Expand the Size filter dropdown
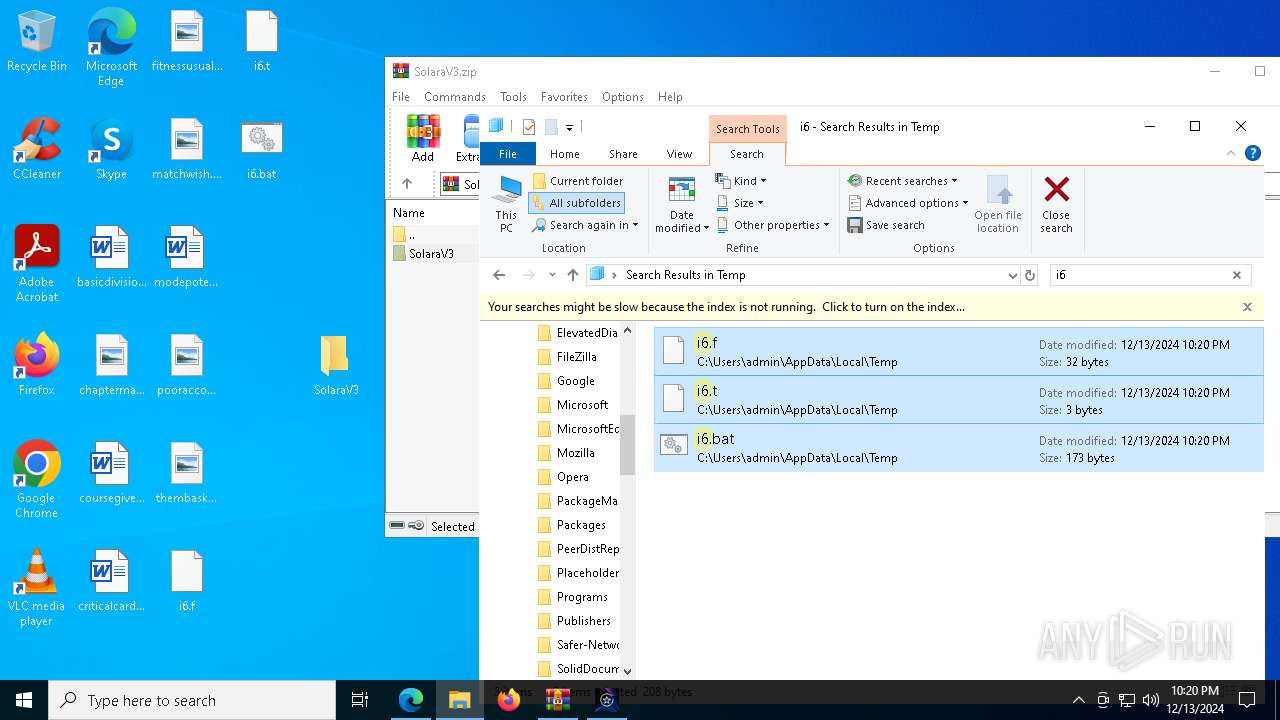The image size is (1280, 720). click(740, 203)
